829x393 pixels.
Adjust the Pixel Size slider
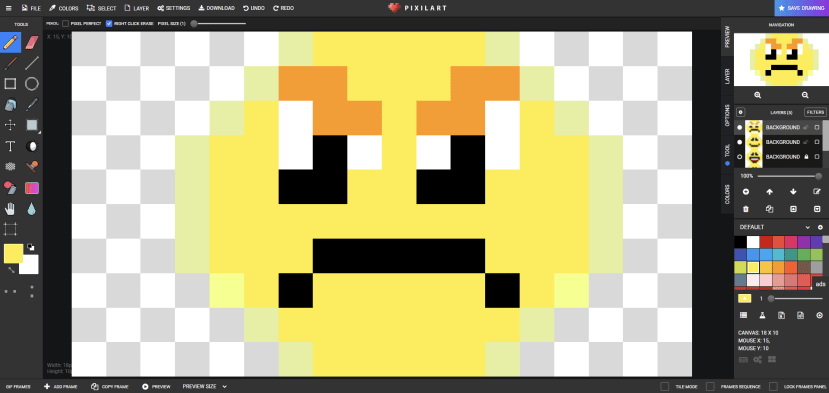[219, 23]
